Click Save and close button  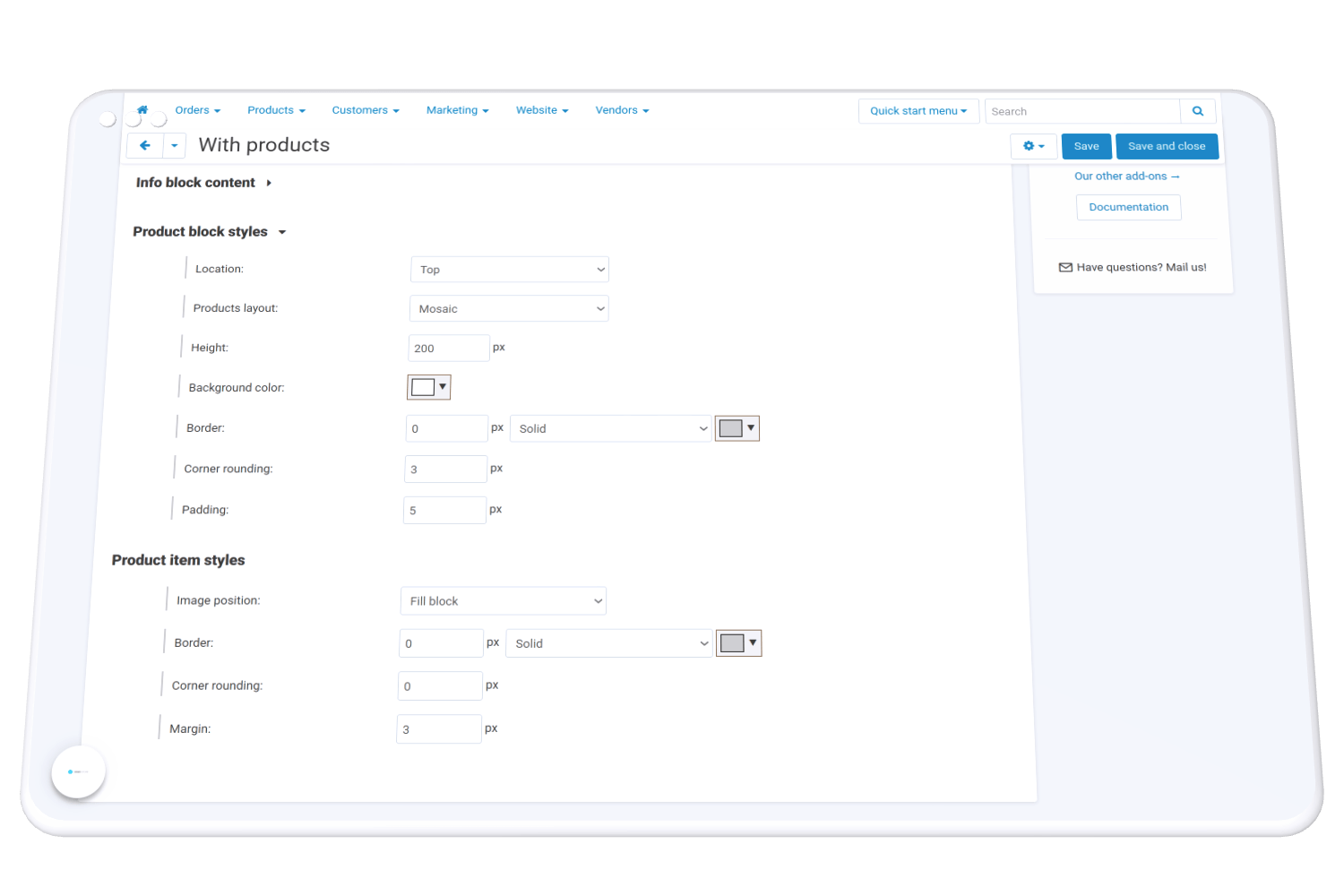click(x=1167, y=146)
